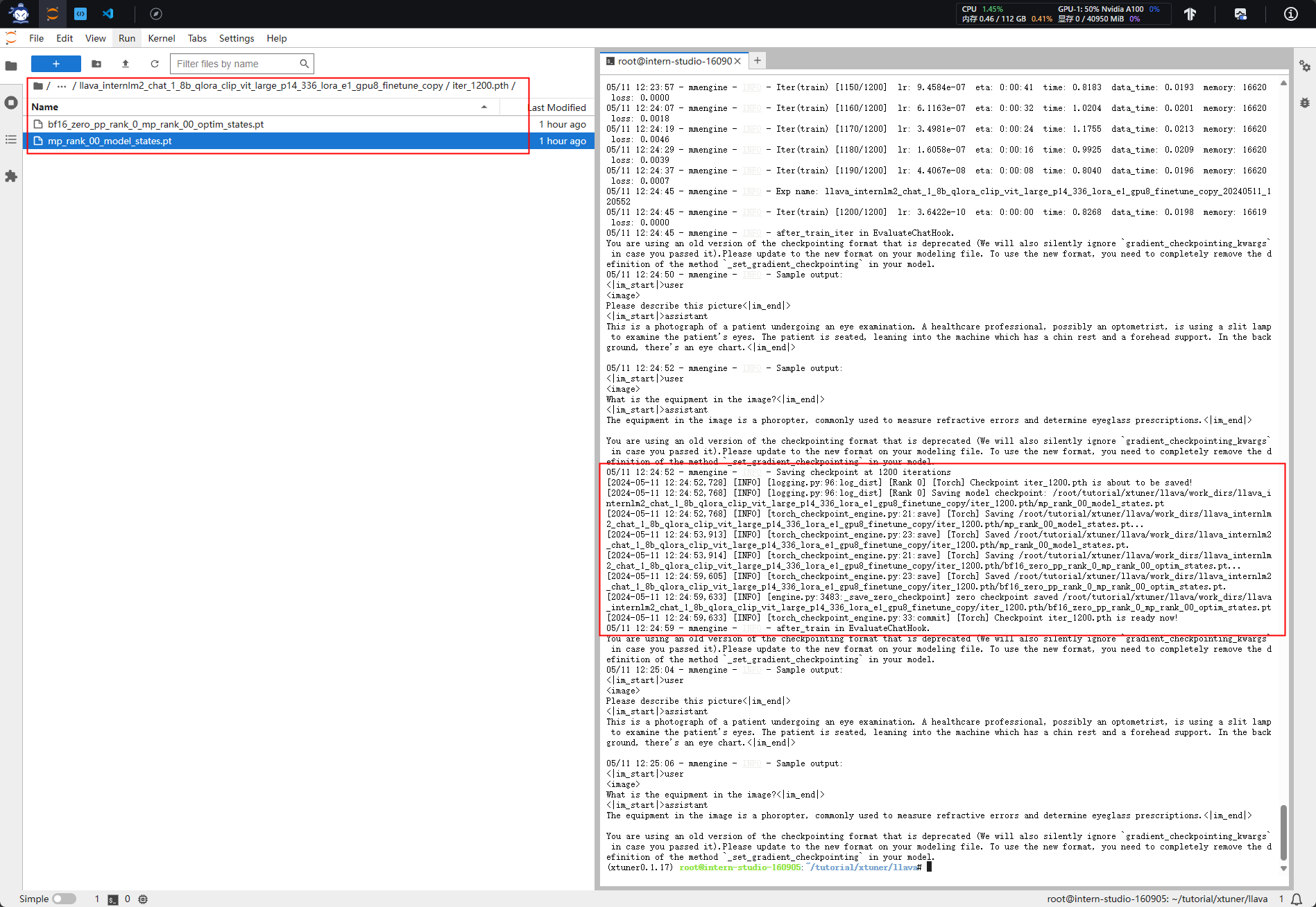Open the Extension Manager puzzle icon

[11, 176]
